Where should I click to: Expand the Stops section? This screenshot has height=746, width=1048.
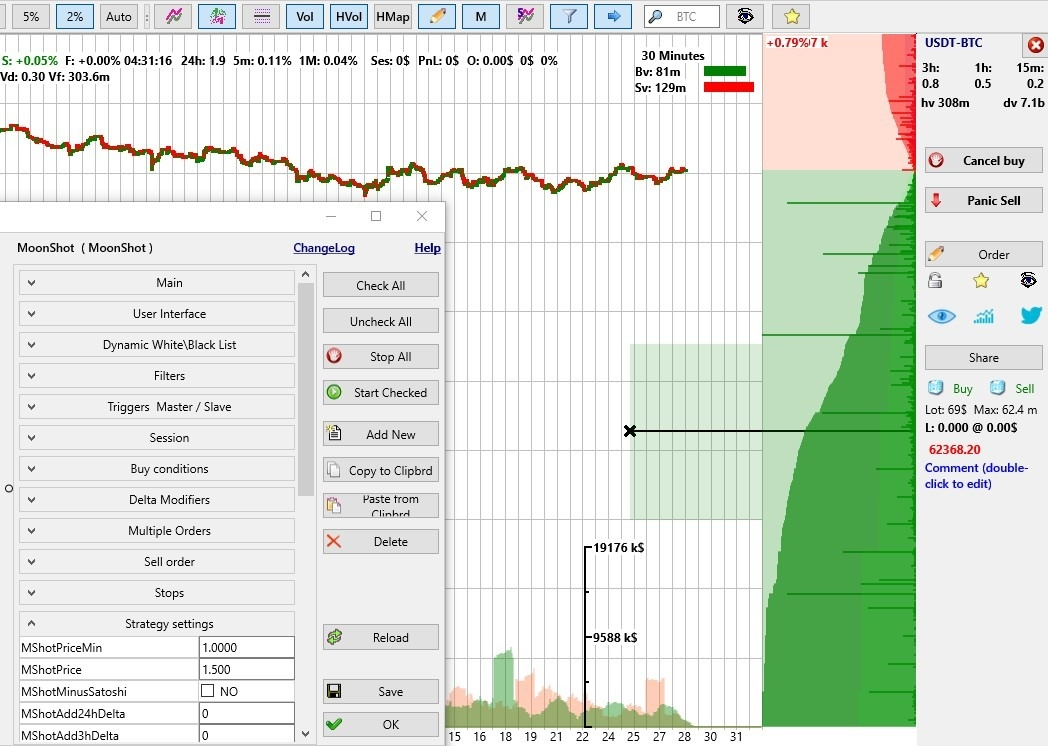click(x=157, y=593)
